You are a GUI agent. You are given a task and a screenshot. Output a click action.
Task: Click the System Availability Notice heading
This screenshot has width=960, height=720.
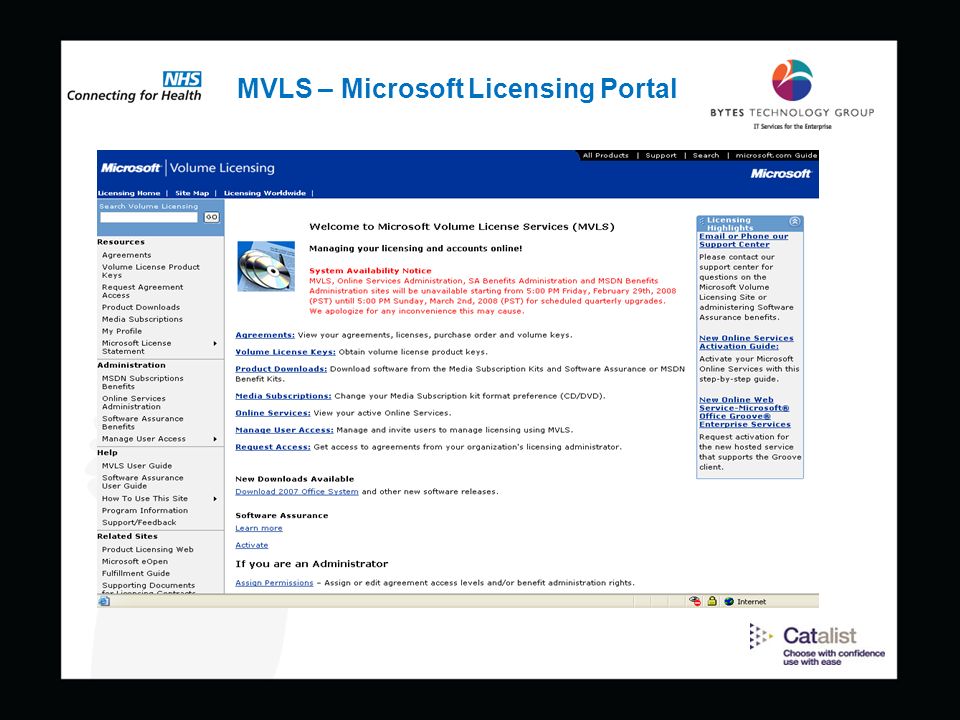(370, 271)
